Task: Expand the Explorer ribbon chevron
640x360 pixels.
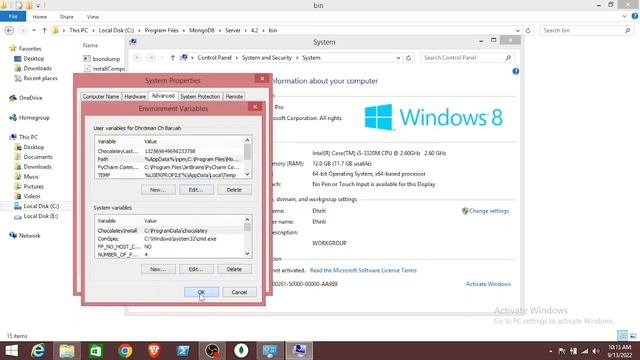Action: tap(624, 16)
